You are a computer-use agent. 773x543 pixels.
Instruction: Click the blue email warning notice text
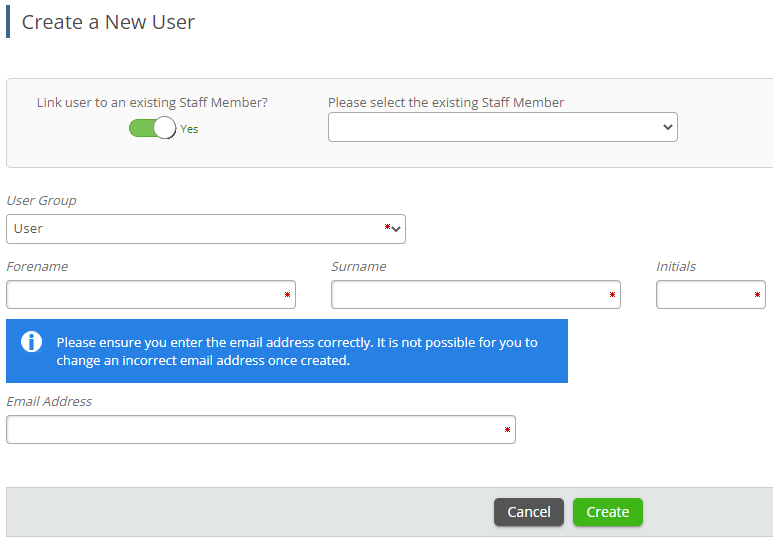297,351
